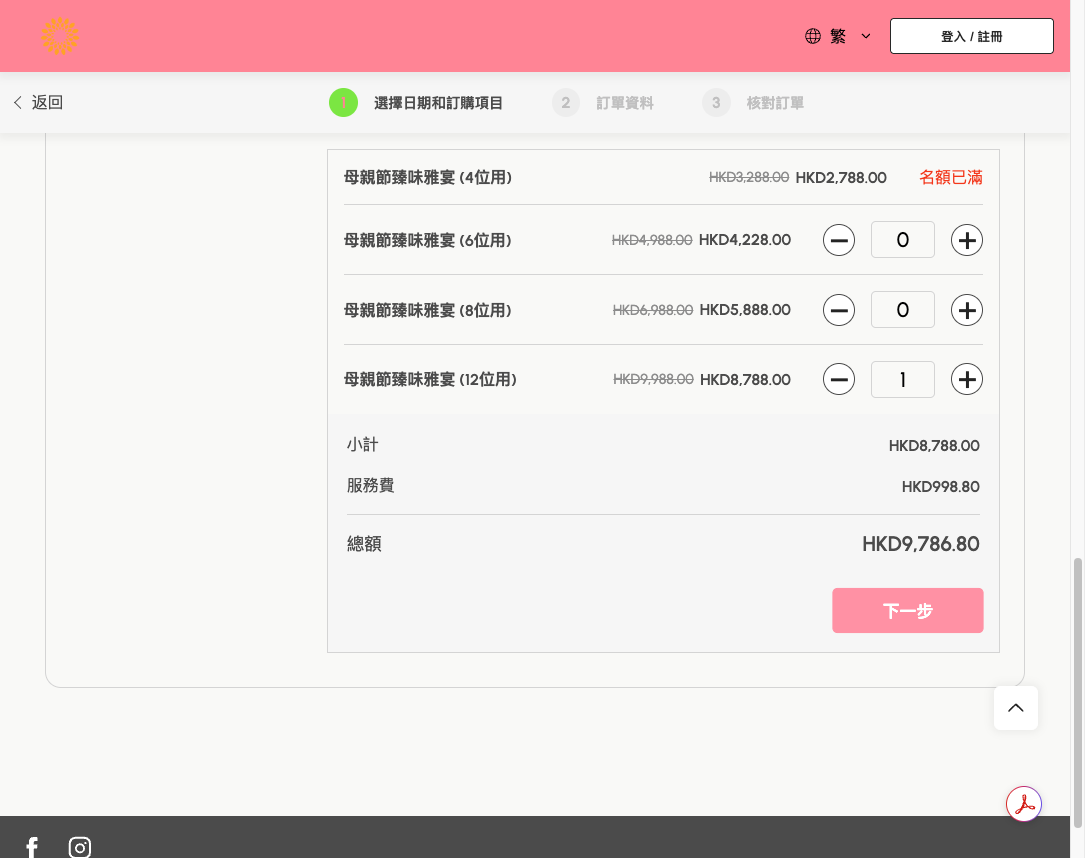Open the Facebook footer icon

coord(32,848)
